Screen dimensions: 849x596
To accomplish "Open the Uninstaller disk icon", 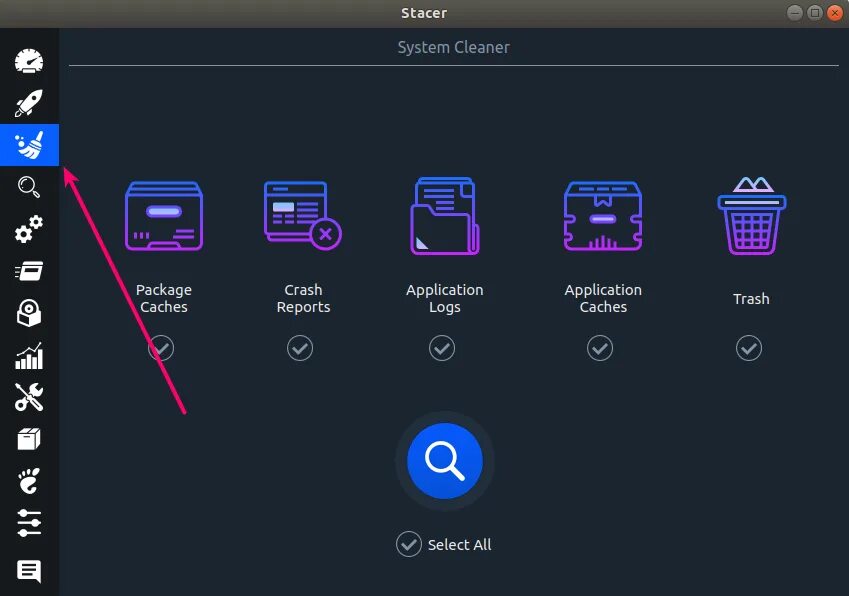I will pyautogui.click(x=29, y=313).
